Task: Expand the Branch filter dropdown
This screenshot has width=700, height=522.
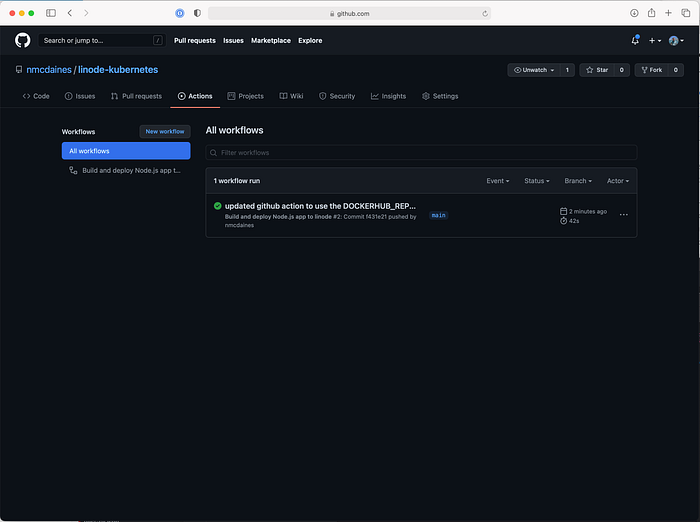Action: pyautogui.click(x=578, y=181)
